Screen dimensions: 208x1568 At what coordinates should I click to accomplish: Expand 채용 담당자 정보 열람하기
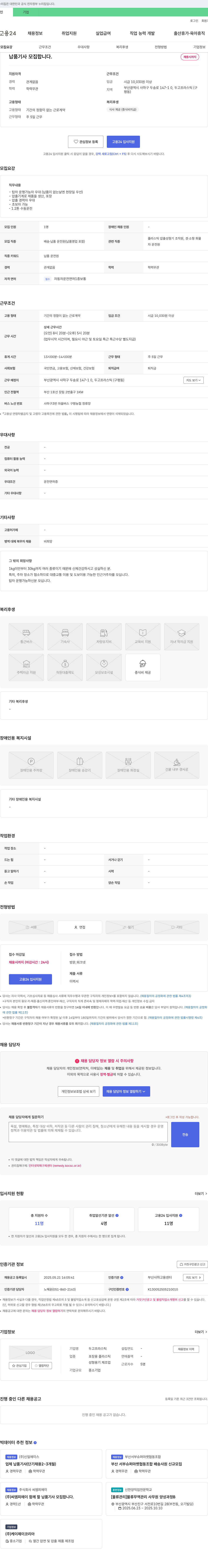(x=126, y=1091)
